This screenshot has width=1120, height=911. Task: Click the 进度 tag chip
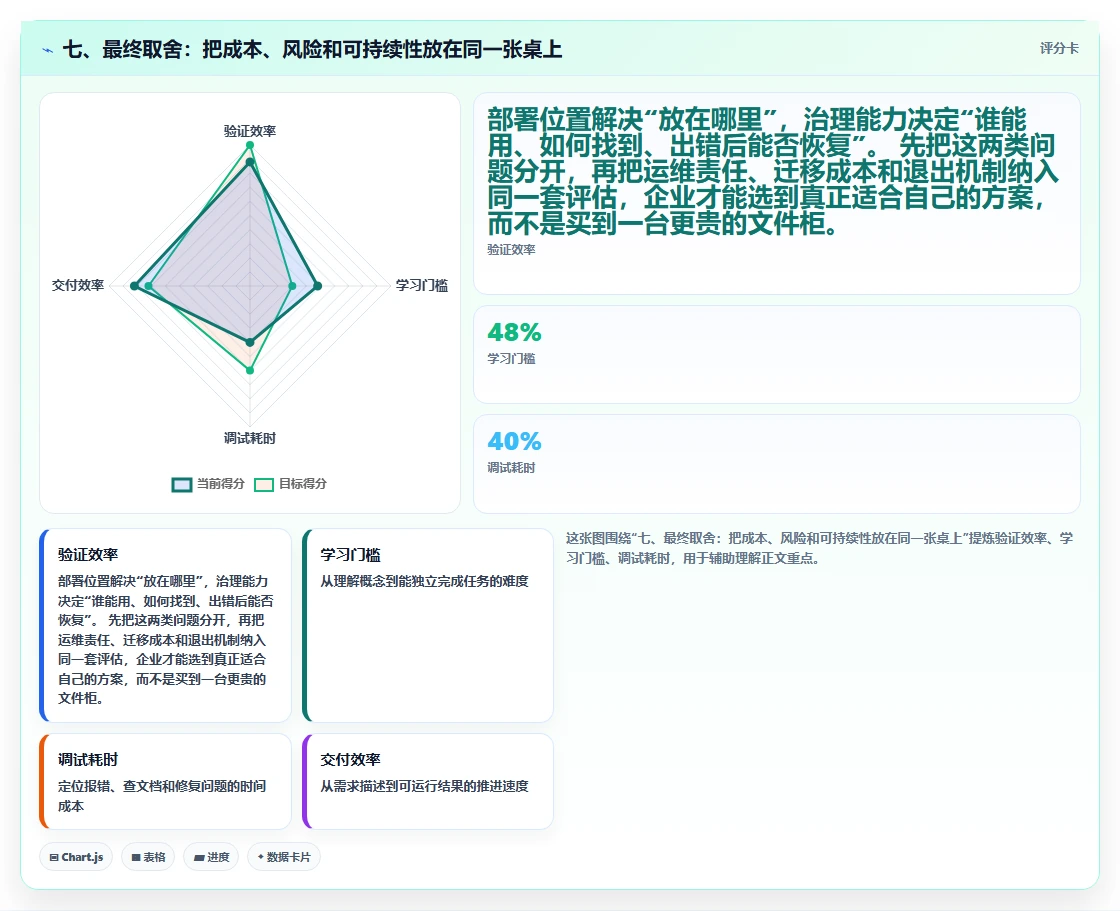pos(211,857)
